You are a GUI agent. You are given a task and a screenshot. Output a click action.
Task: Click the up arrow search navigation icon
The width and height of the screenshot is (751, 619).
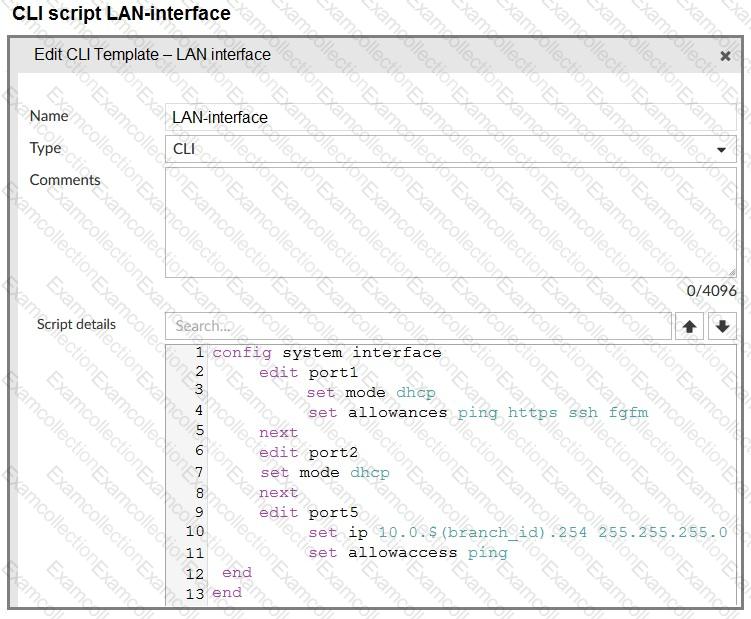689,326
